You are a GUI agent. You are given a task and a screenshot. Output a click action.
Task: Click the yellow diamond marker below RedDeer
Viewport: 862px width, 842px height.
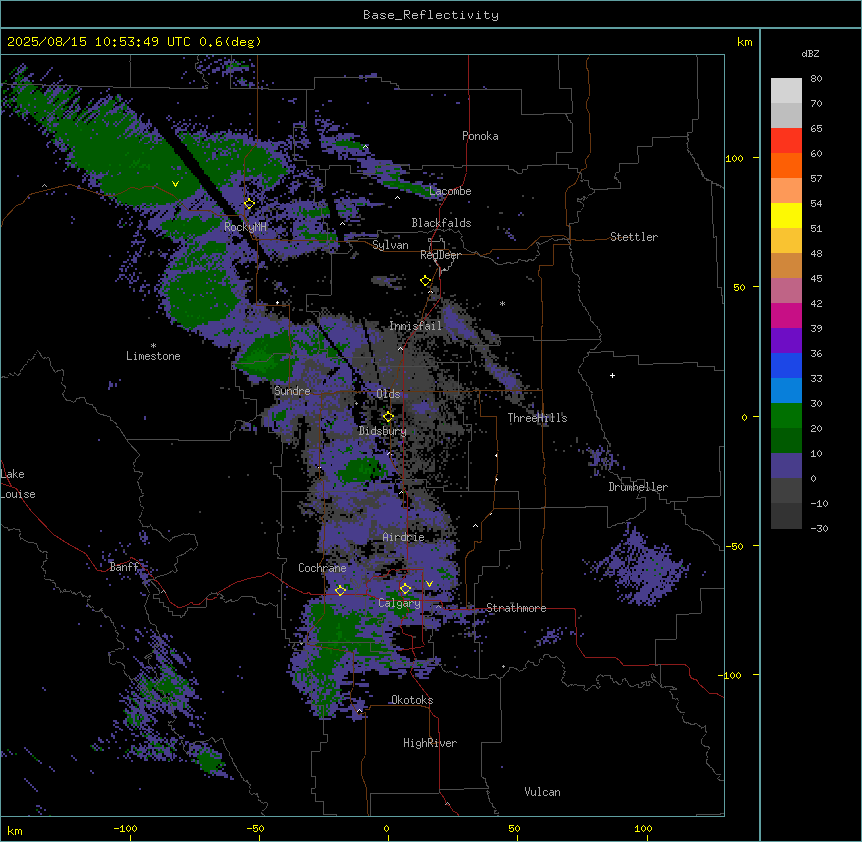point(426,281)
